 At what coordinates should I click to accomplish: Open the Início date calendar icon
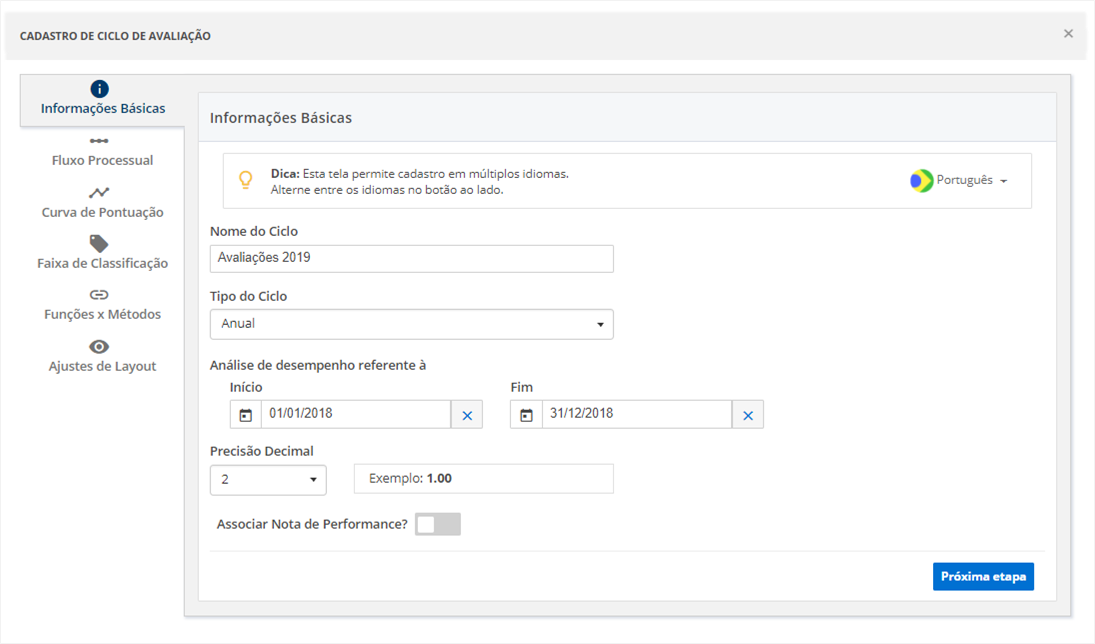pyautogui.click(x=246, y=415)
